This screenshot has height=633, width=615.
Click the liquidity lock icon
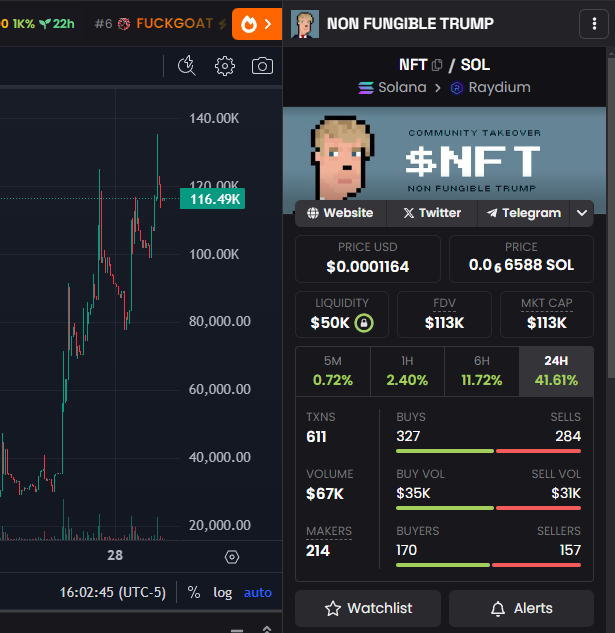pos(364,323)
